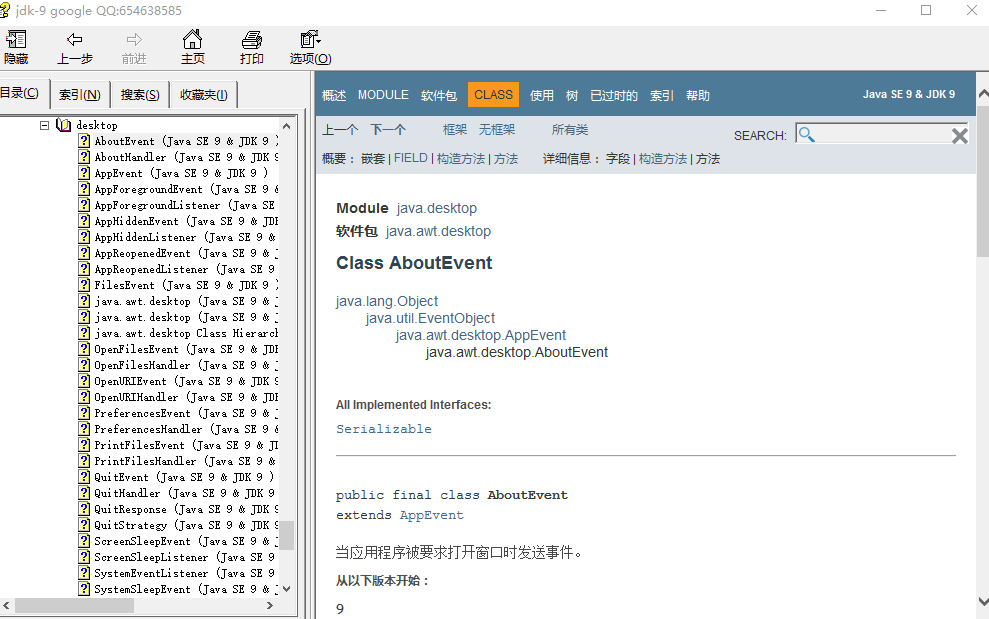Image resolution: width=989 pixels, height=619 pixels.
Task: Open the 选项 (Options) toolbar menu
Action: click(x=310, y=40)
